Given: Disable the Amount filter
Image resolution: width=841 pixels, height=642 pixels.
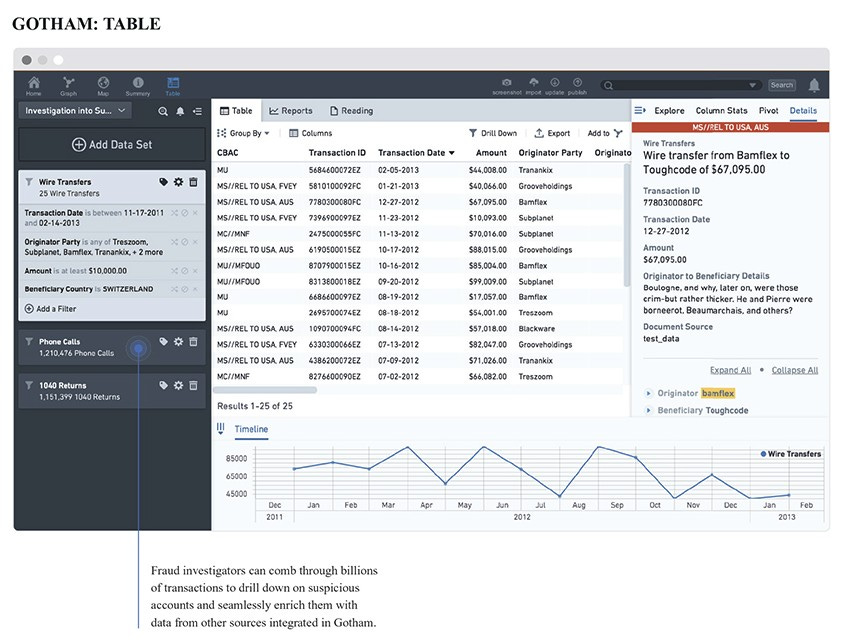Looking at the screenshot, I should click(x=185, y=271).
